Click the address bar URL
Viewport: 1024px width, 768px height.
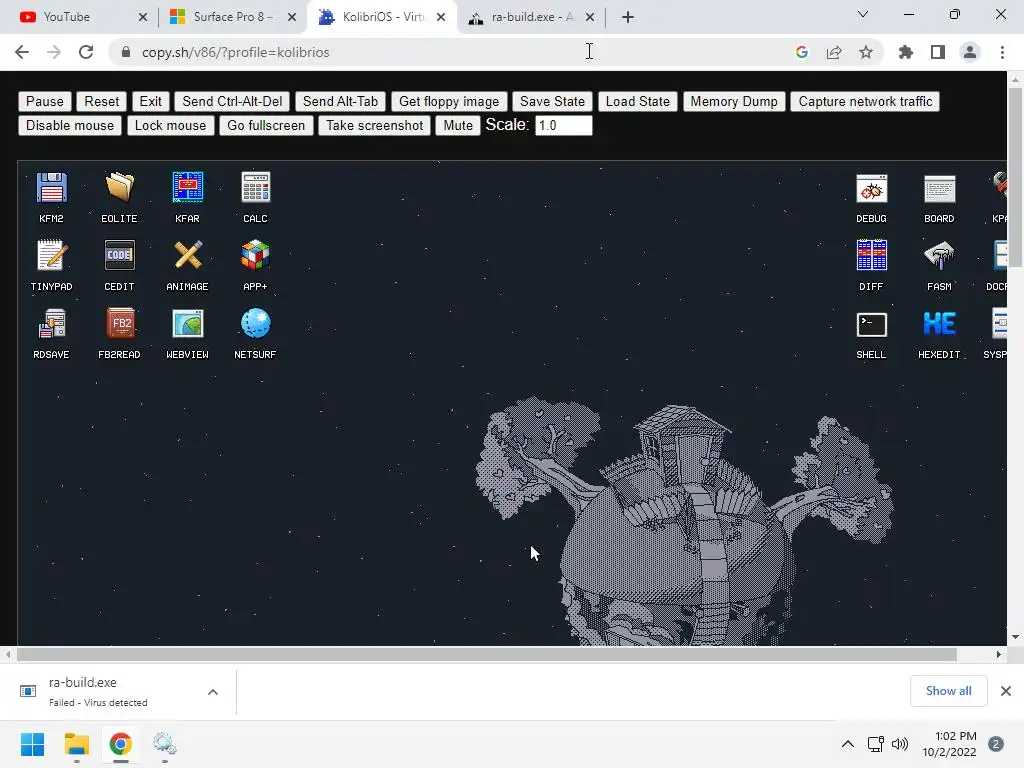coord(235,52)
